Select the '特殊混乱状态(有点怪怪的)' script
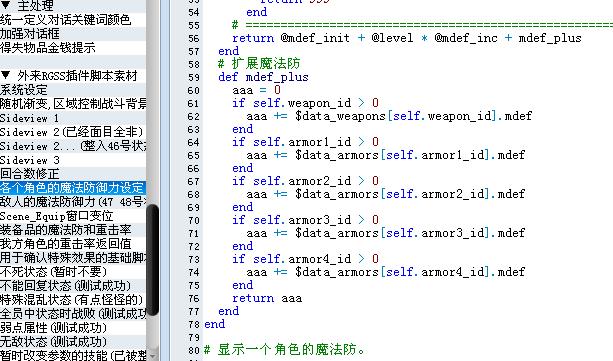 [x=73, y=300]
